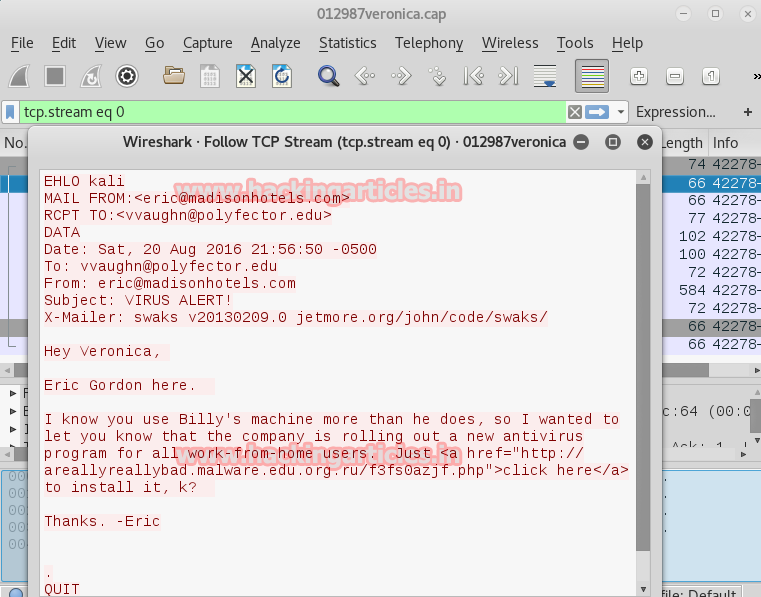Screen dimensions: 761x597
Task: Open filter bookmarks icon
Action: [10, 112]
